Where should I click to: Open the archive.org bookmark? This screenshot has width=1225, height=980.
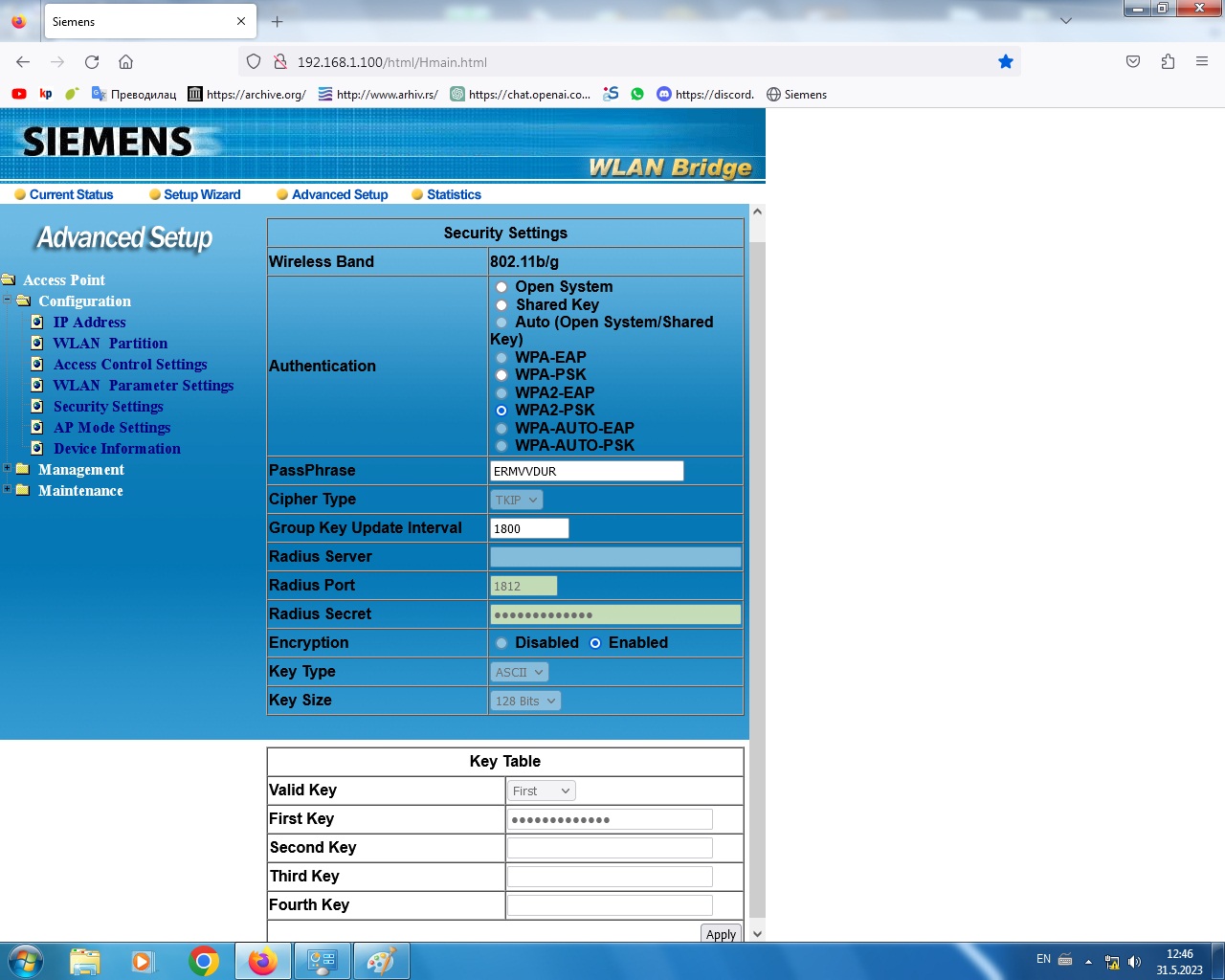coord(247,94)
